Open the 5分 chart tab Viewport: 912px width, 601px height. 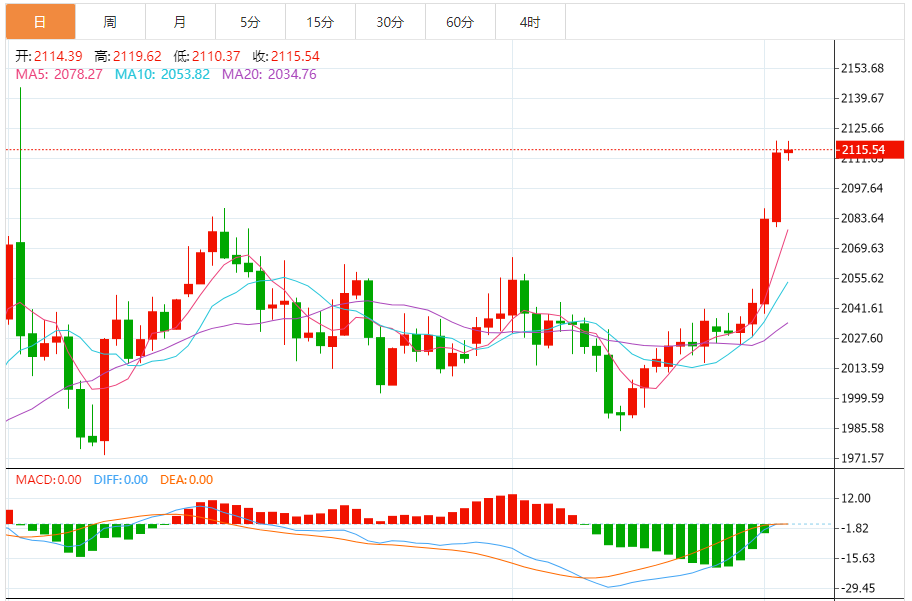click(x=250, y=22)
